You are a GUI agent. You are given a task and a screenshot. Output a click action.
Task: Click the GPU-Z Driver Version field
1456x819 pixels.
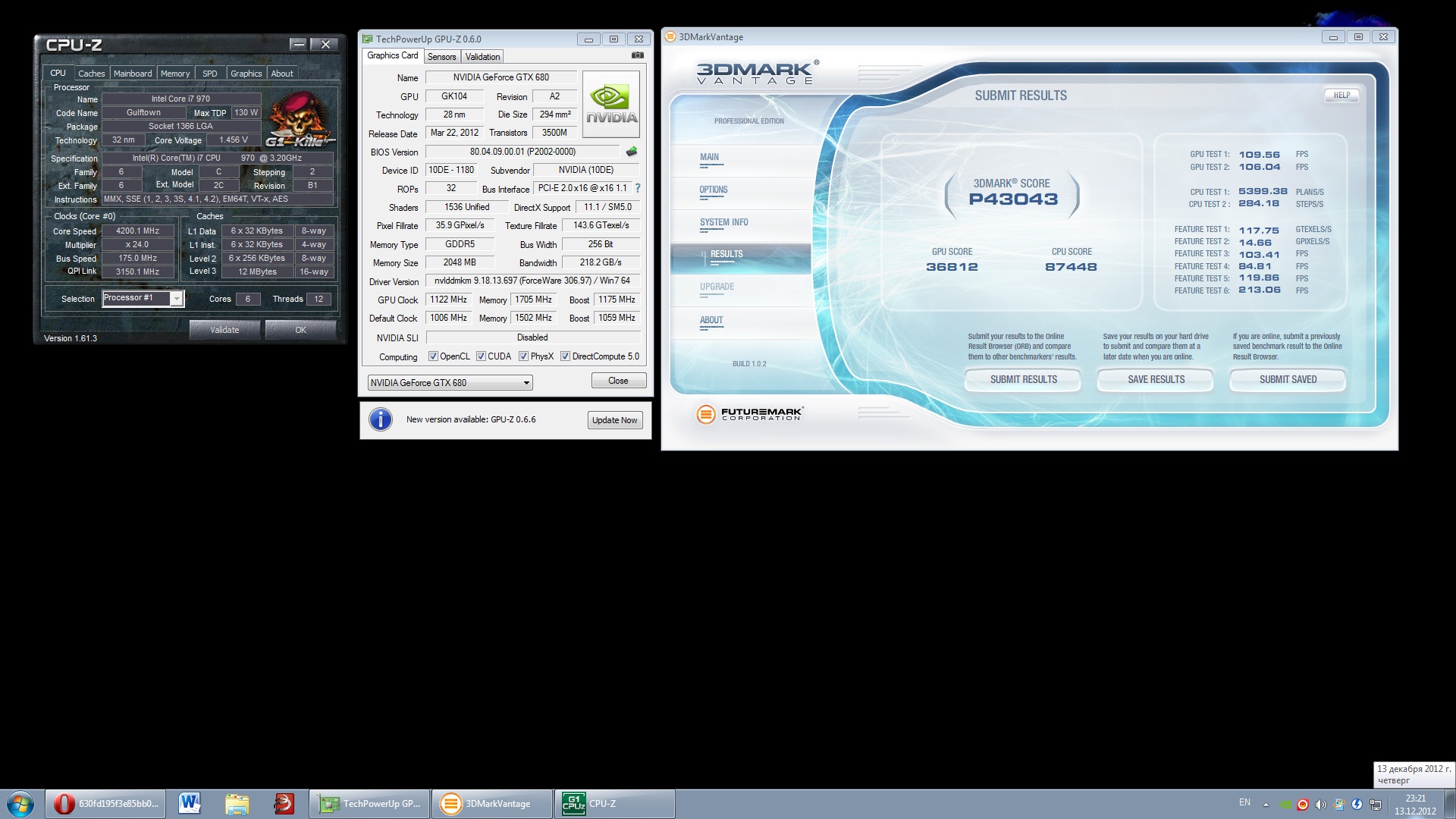tap(532, 281)
